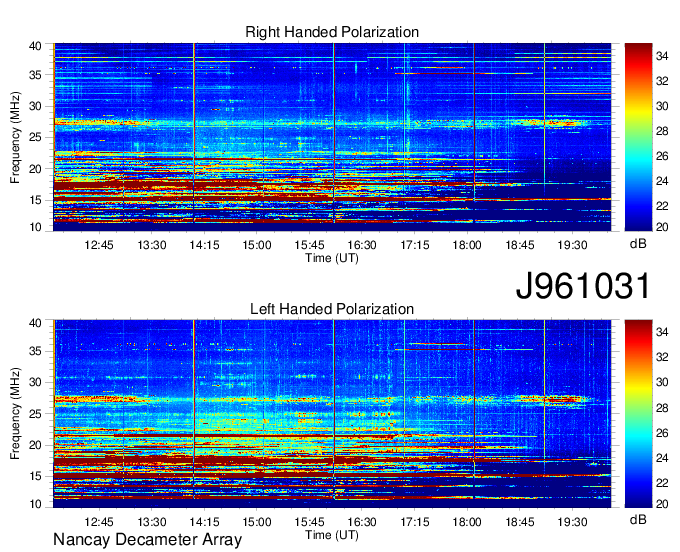This screenshot has height=552, width=680.
Task: Click the 13:30 time tick of Right Handed plot
Action: 152,245
